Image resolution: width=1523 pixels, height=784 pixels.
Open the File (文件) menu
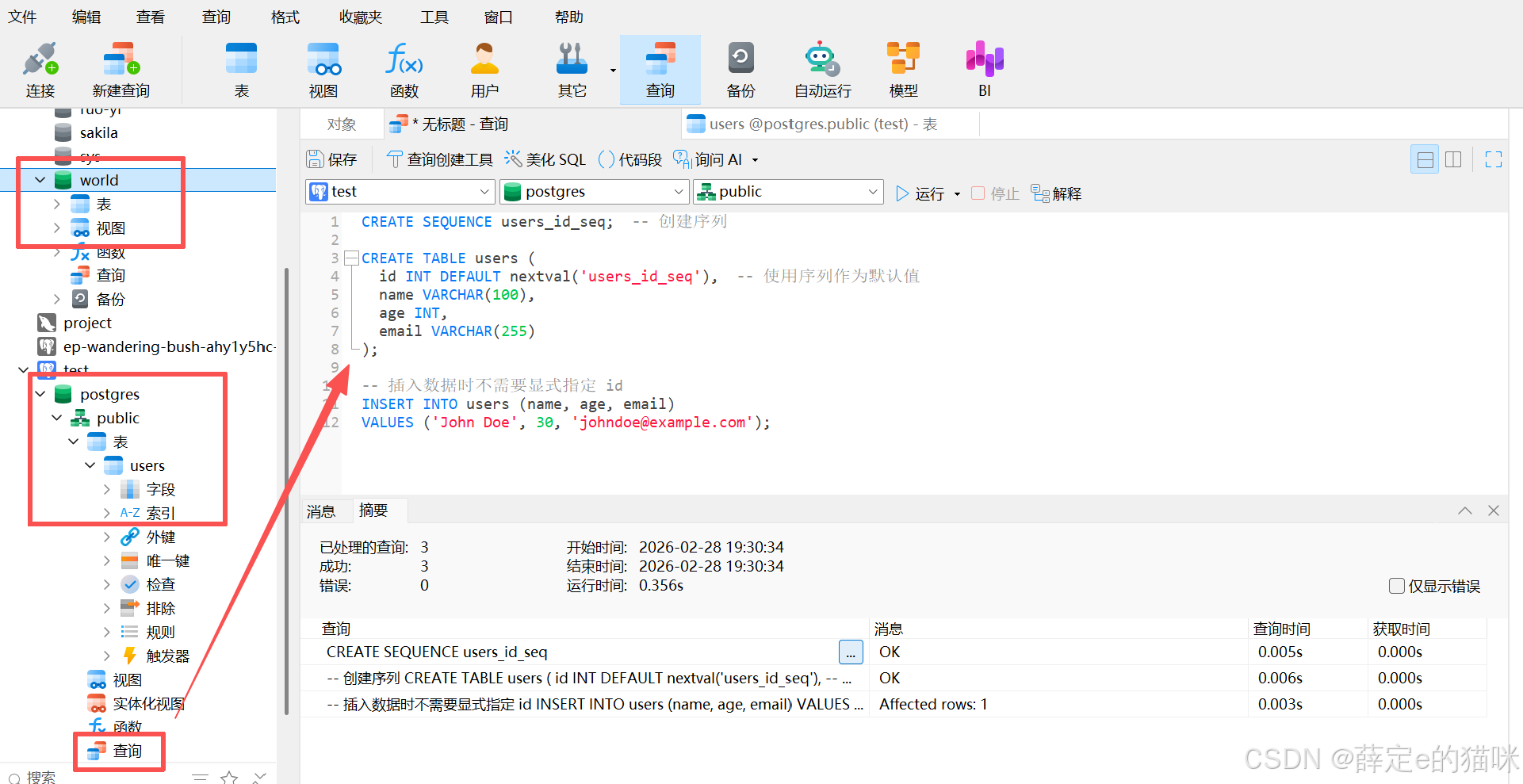pyautogui.click(x=22, y=17)
